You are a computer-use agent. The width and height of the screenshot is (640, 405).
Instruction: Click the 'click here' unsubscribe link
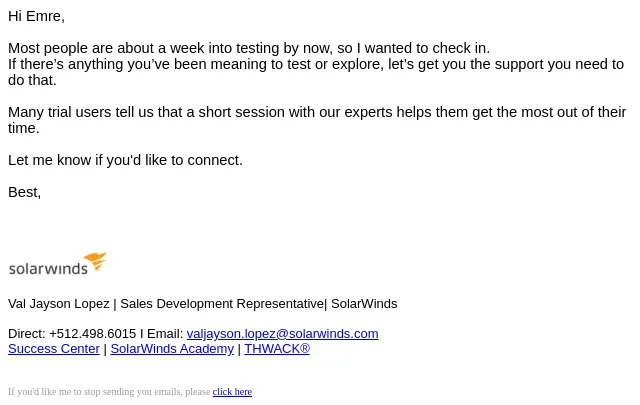(232, 392)
